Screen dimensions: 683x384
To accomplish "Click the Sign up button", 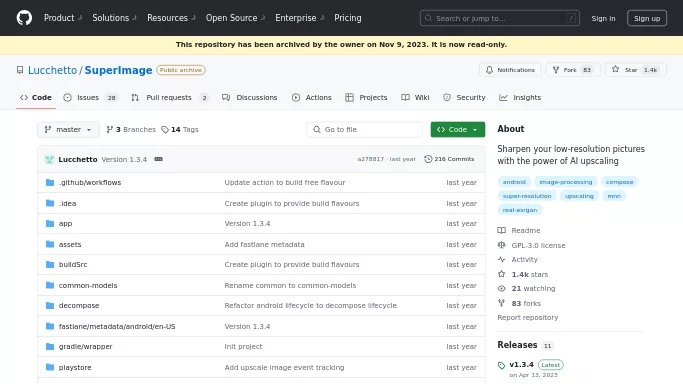I will 647,18.
